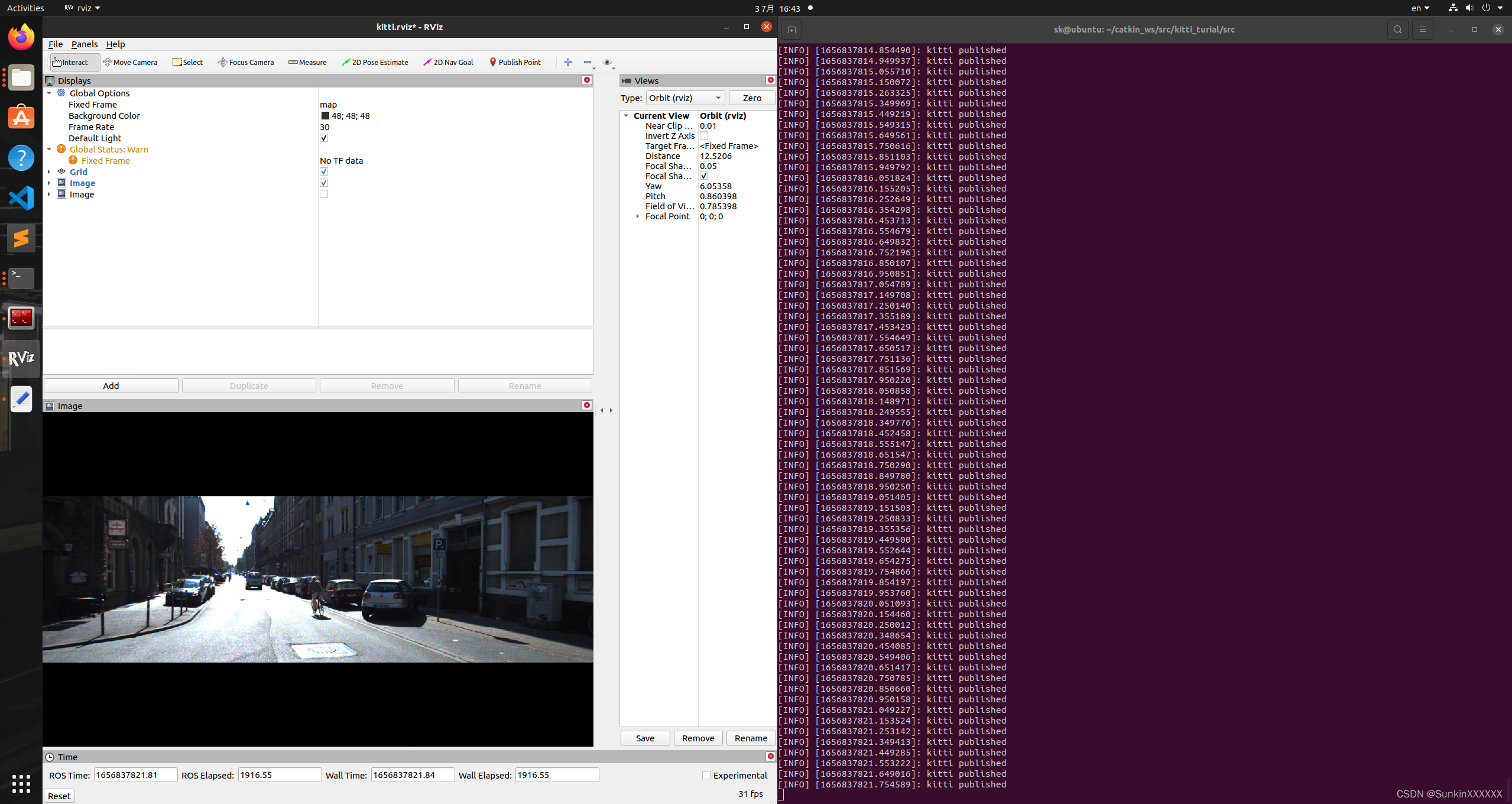The width and height of the screenshot is (1512, 804).
Task: Open the Panels menu
Action: [x=85, y=44]
